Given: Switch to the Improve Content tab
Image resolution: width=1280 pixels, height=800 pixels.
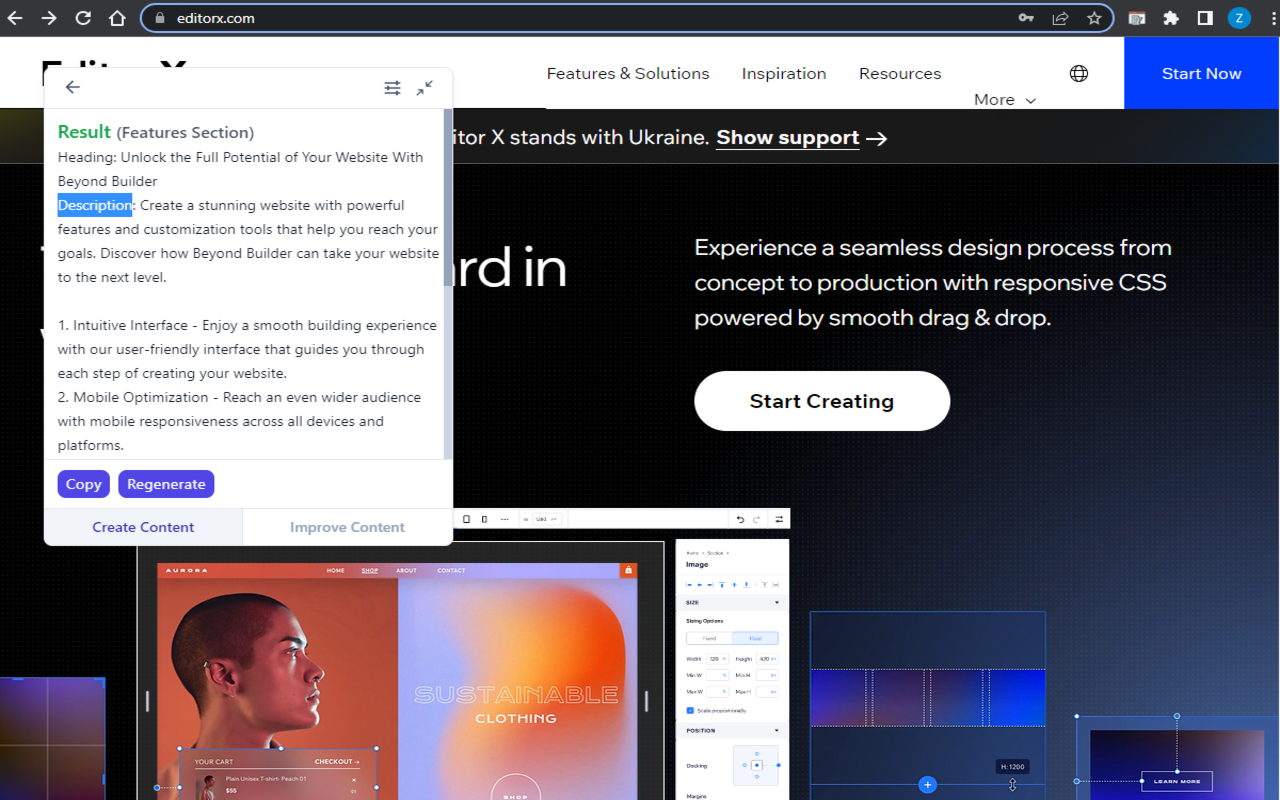Looking at the screenshot, I should click(347, 527).
